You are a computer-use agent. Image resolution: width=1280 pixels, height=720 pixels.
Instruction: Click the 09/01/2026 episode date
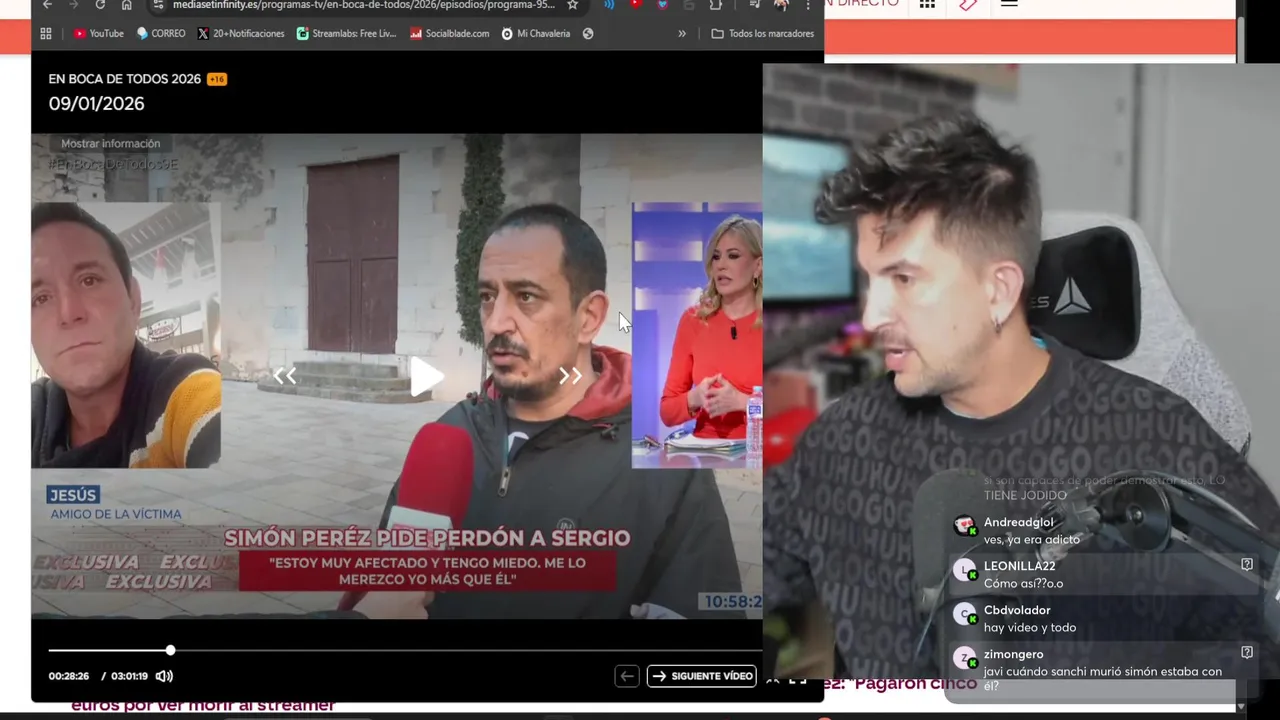pos(96,104)
